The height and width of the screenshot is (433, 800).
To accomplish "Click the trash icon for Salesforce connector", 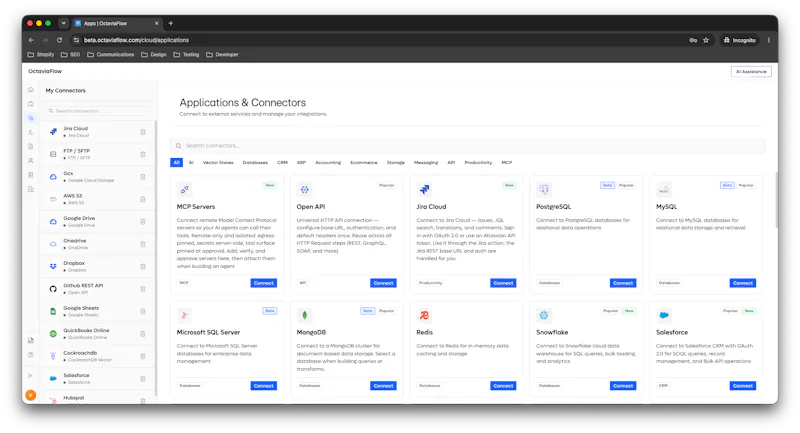I will (143, 379).
